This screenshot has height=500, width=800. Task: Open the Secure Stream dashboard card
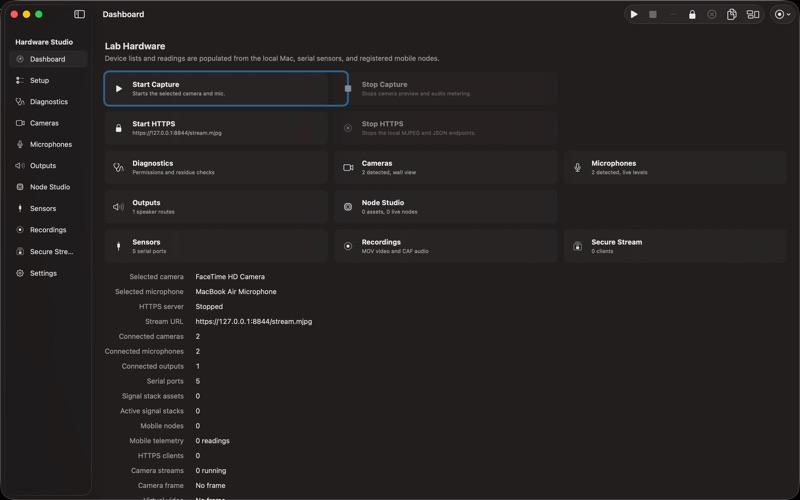click(x=675, y=246)
